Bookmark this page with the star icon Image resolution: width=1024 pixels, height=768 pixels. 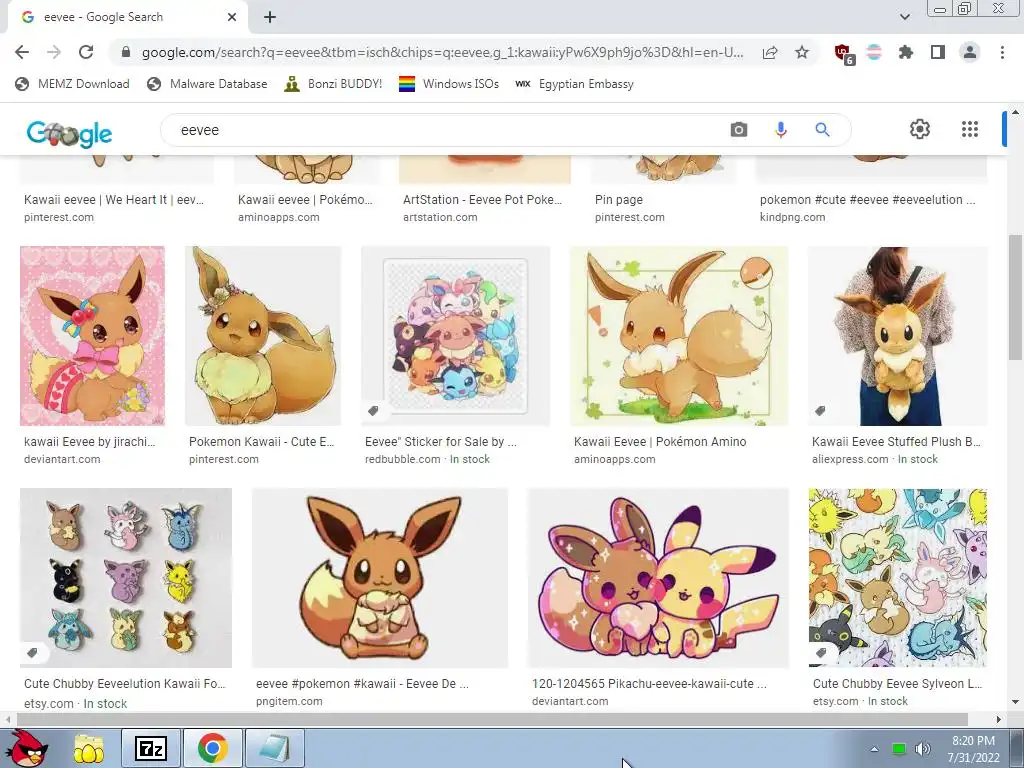click(x=802, y=52)
